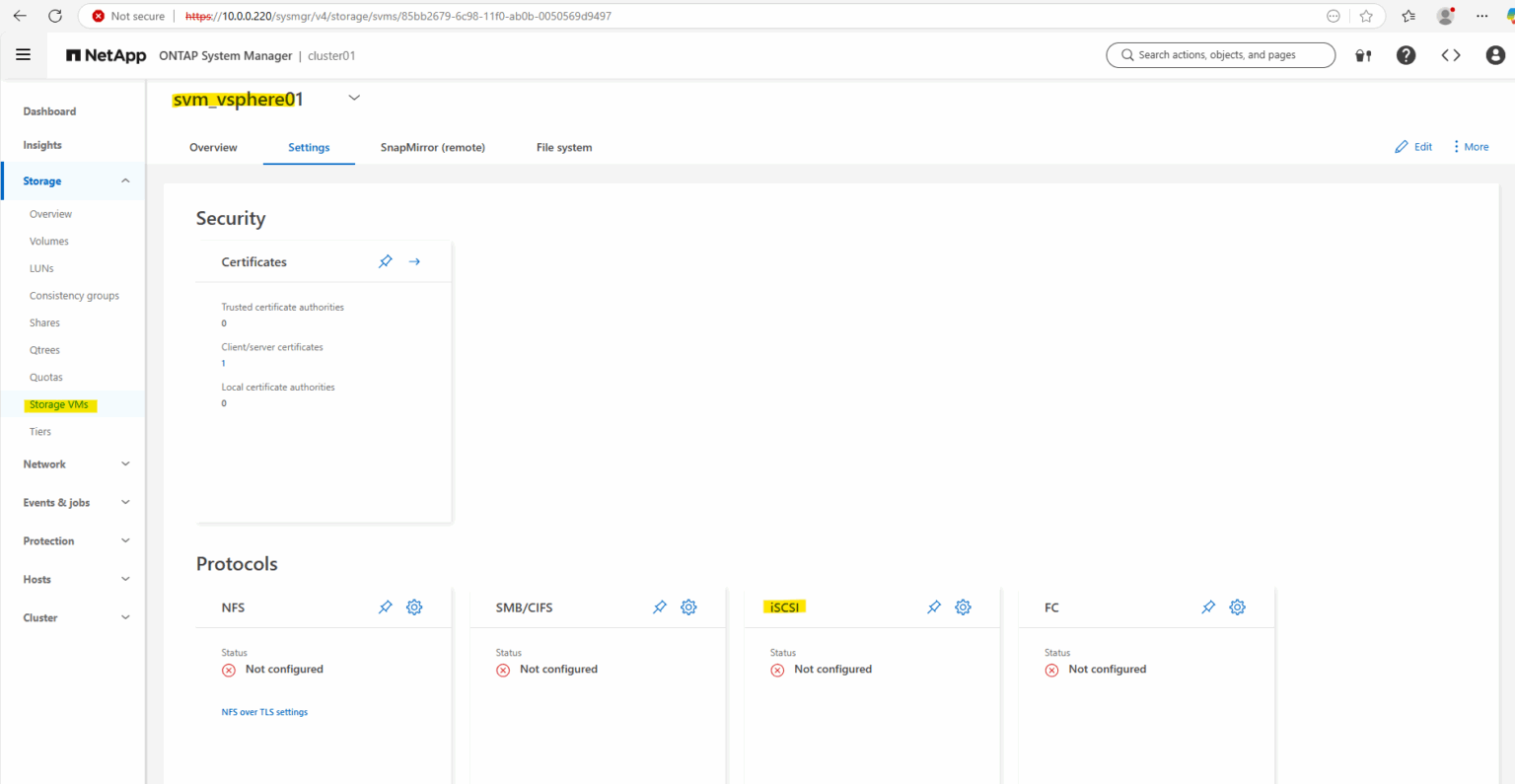This screenshot has height=784, width=1515.
Task: Open NFS protocol settings gear
Action: 413,606
